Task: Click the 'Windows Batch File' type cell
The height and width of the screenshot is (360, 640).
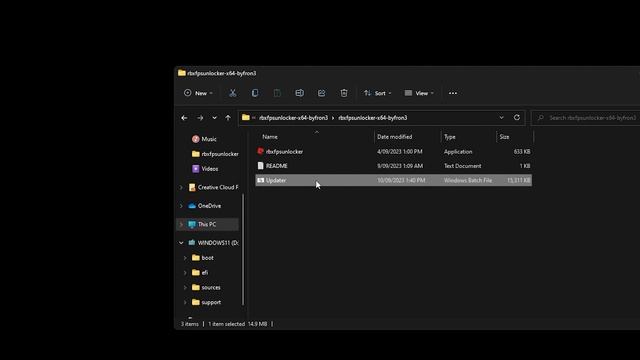Action: [x=468, y=180]
